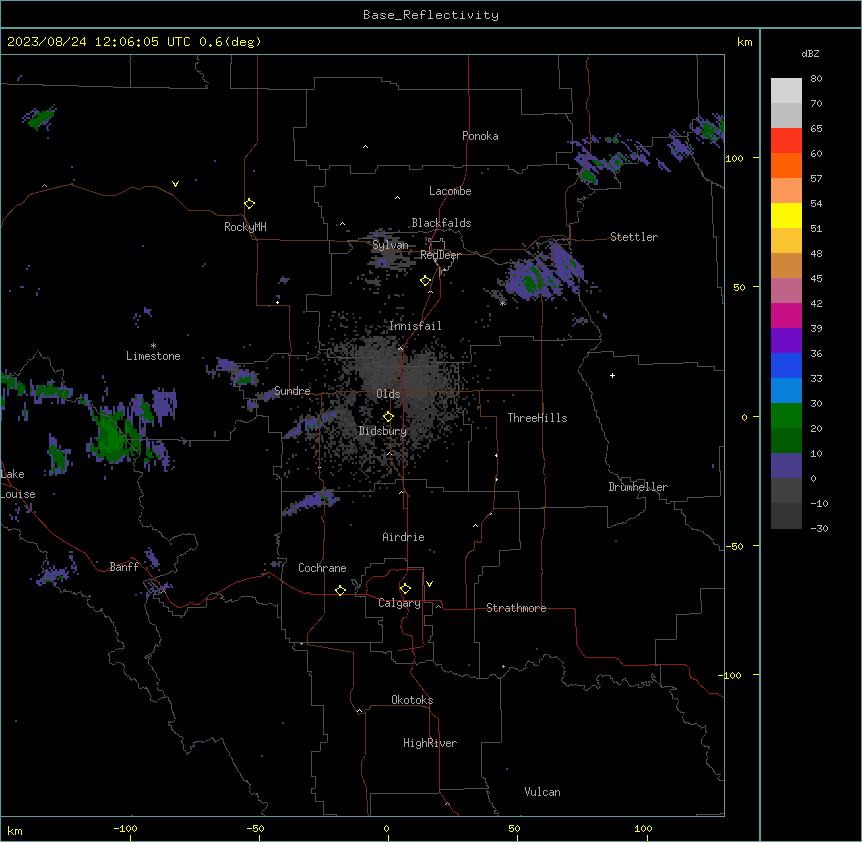Click the 50 km mark on the bottom axis
The width and height of the screenshot is (862, 842).
pos(514,828)
